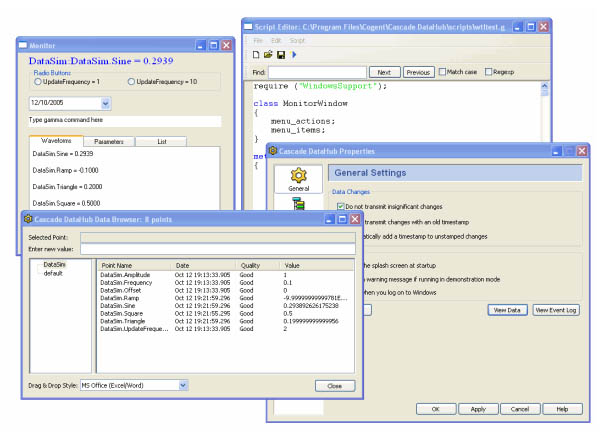The image size is (606, 442).
Task: Click the View Data button
Action: click(x=507, y=310)
